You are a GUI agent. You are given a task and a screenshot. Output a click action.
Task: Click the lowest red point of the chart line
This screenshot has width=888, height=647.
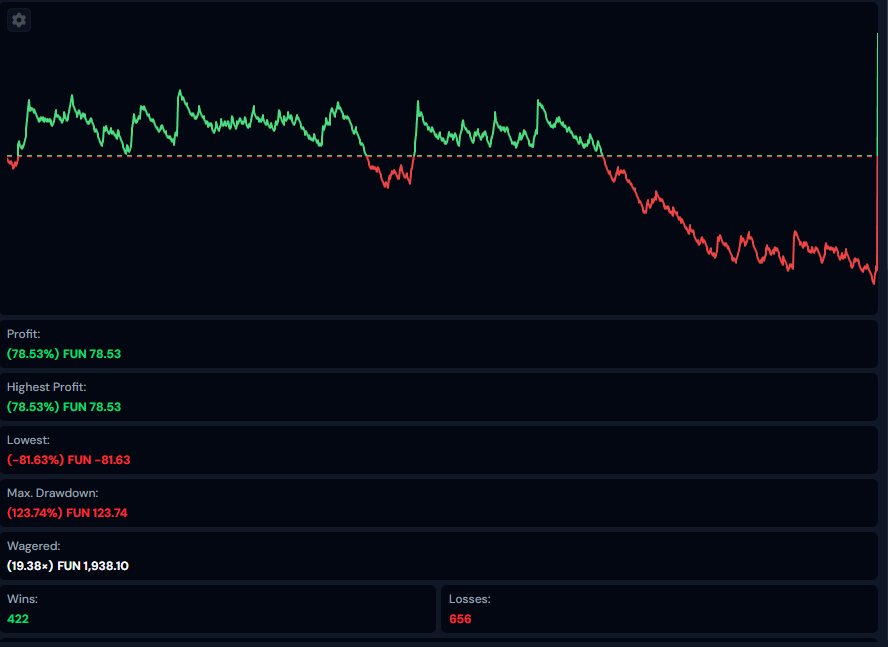tap(873, 282)
